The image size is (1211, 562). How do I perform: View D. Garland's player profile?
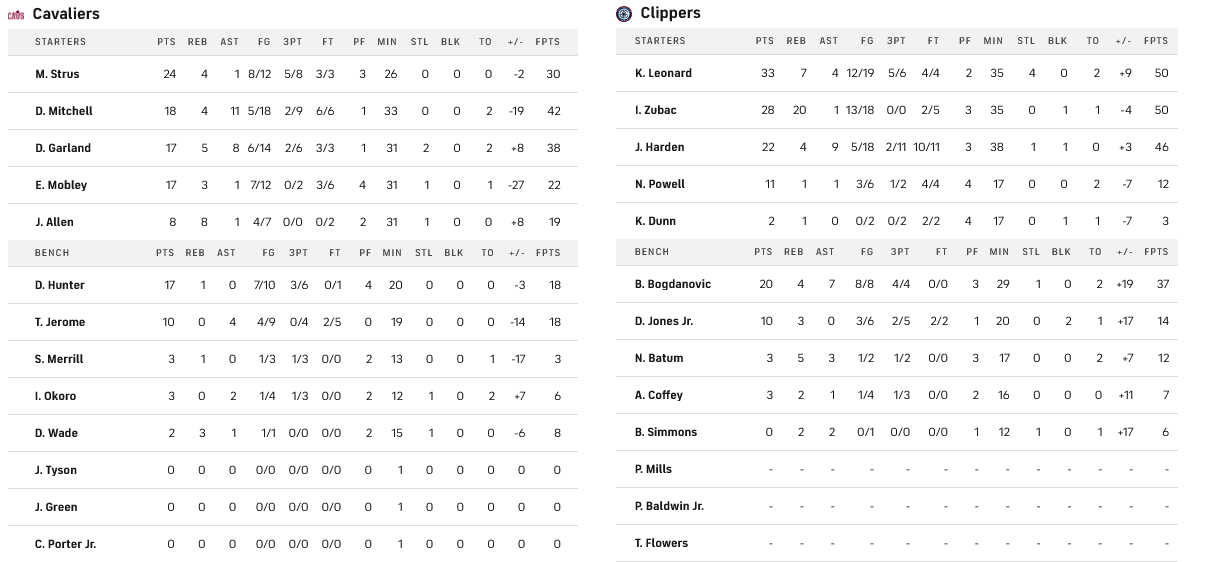pyautogui.click(x=63, y=148)
